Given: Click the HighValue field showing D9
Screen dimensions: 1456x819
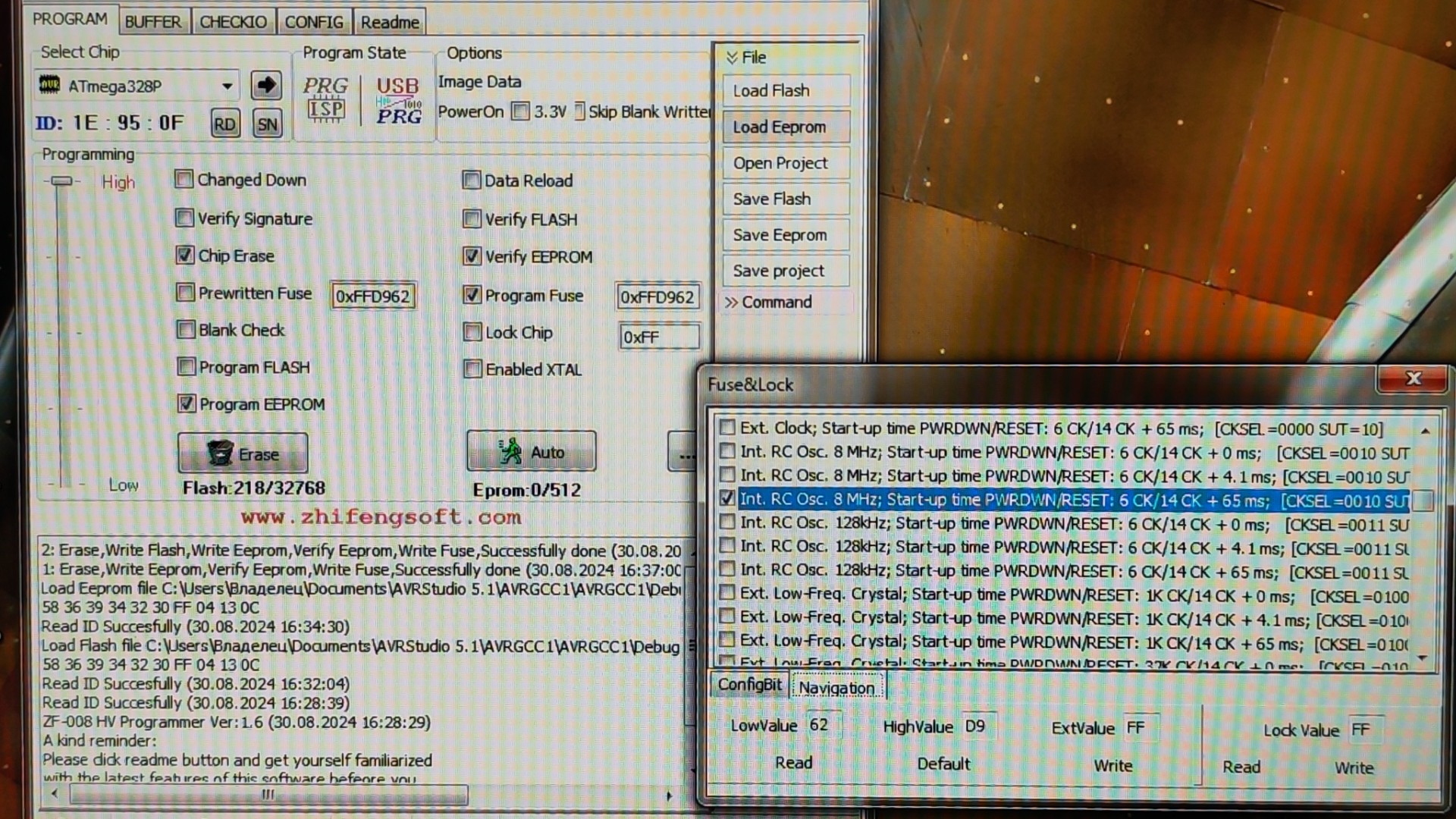Looking at the screenshot, I should [979, 726].
